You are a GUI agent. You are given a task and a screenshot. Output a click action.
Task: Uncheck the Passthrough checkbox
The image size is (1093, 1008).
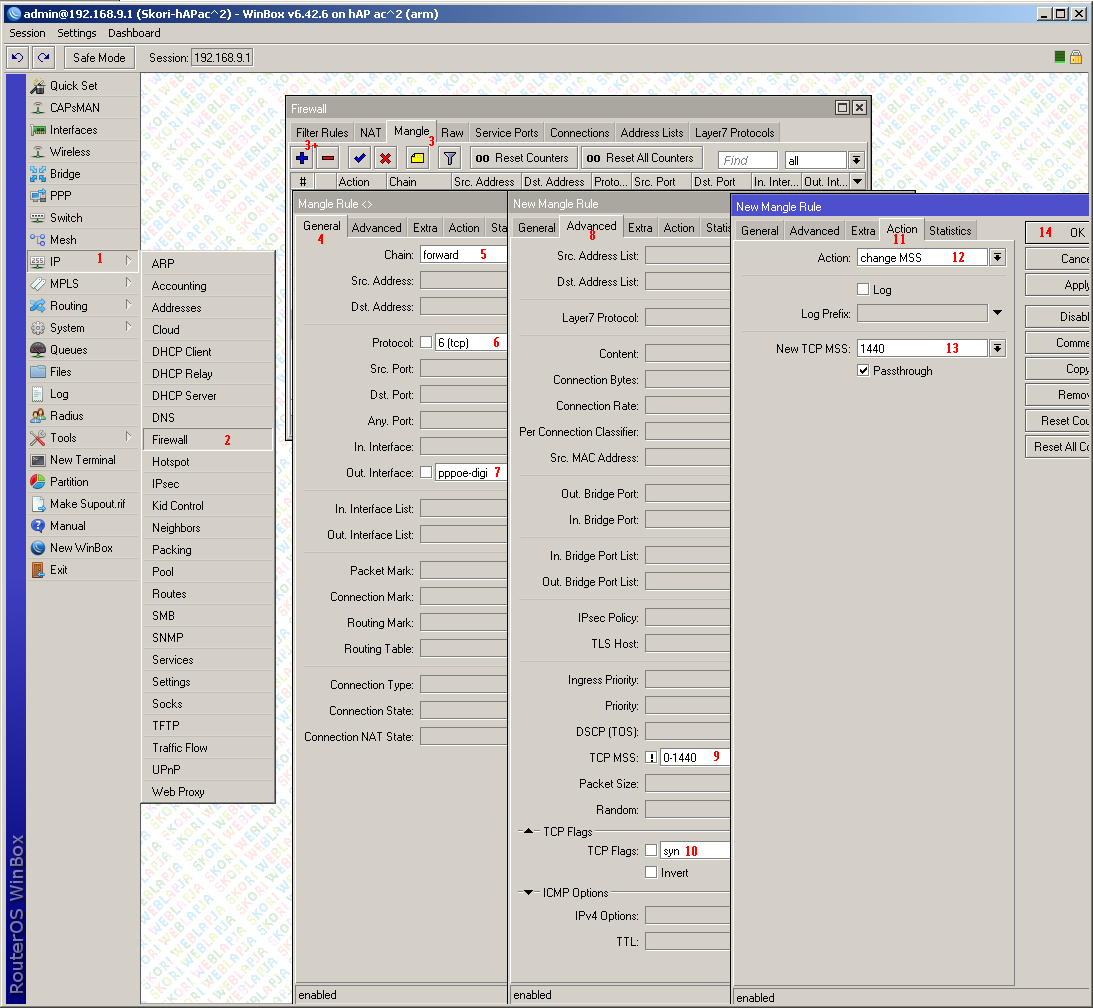pos(863,371)
